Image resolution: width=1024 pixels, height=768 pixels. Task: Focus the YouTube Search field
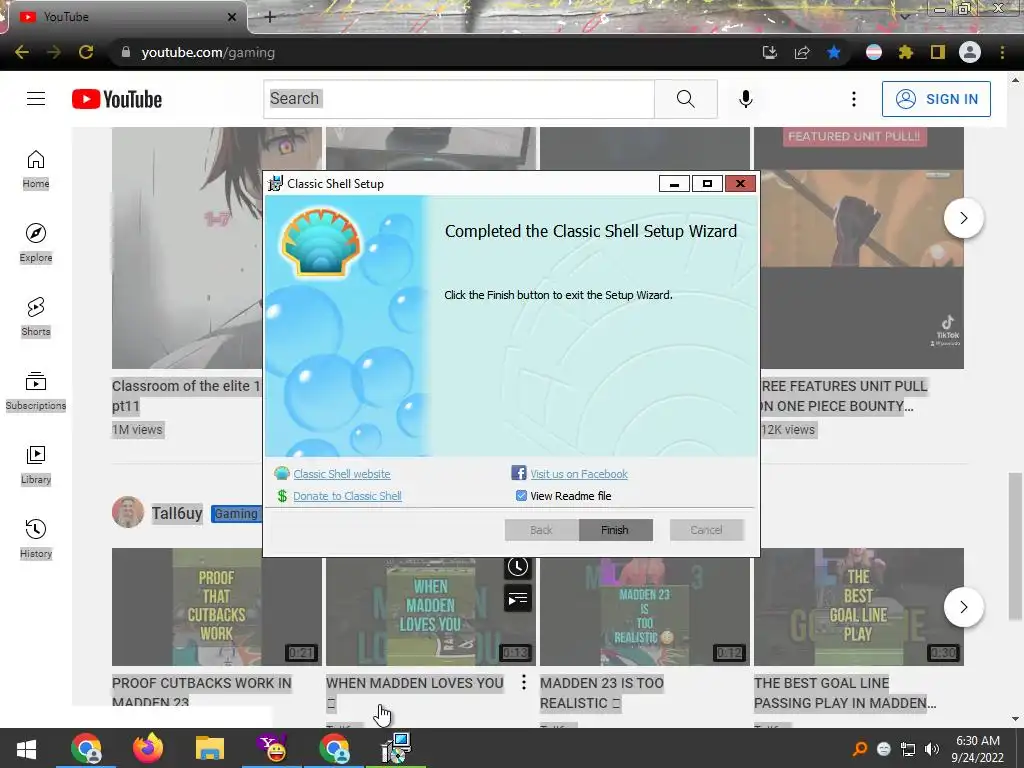click(459, 99)
